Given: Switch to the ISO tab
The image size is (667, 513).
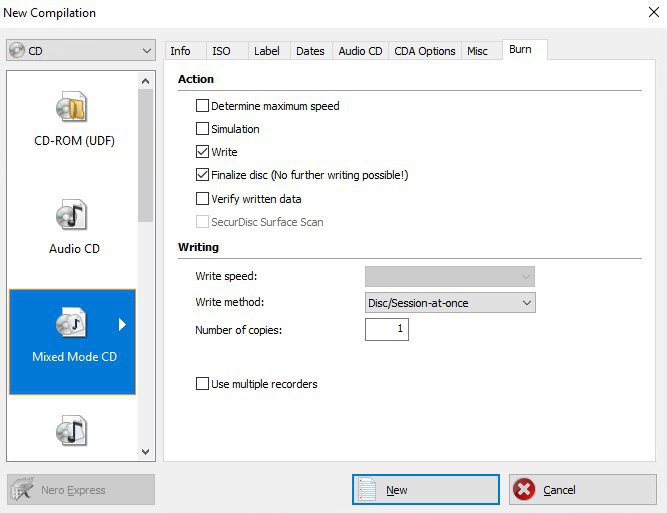Looking at the screenshot, I should [x=221, y=51].
